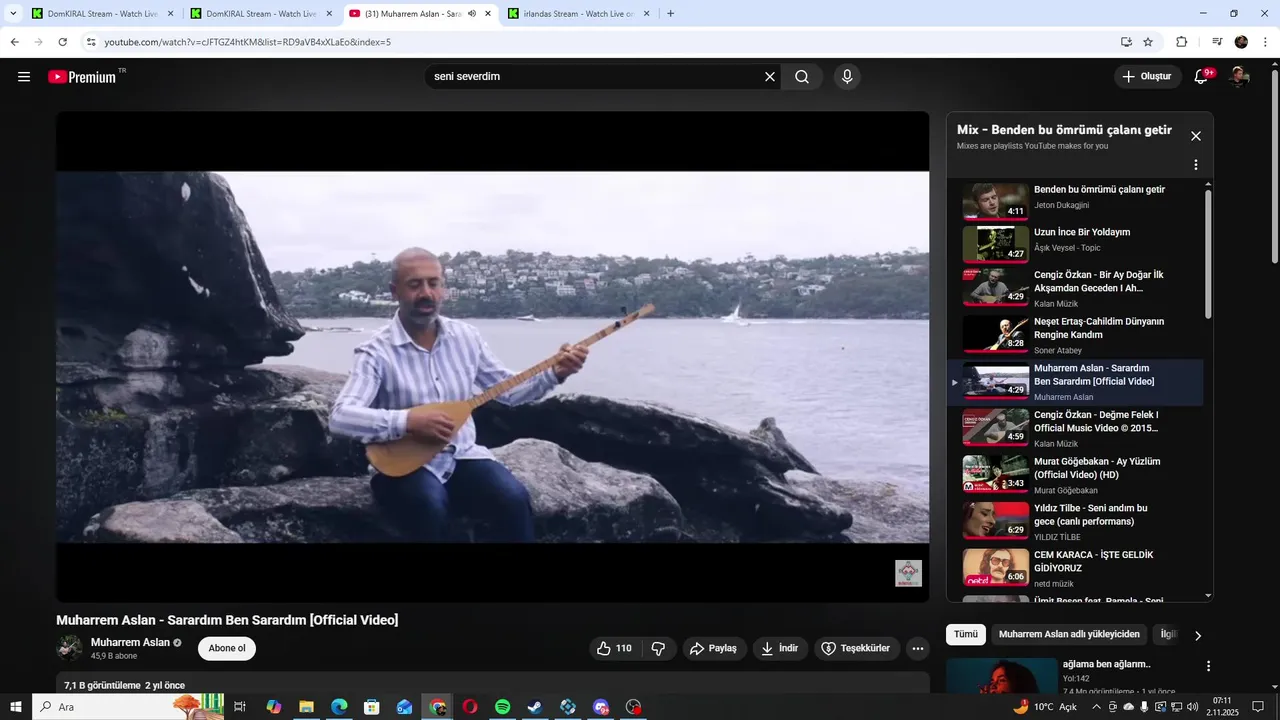
Task: Reload the page
Action: [62, 42]
